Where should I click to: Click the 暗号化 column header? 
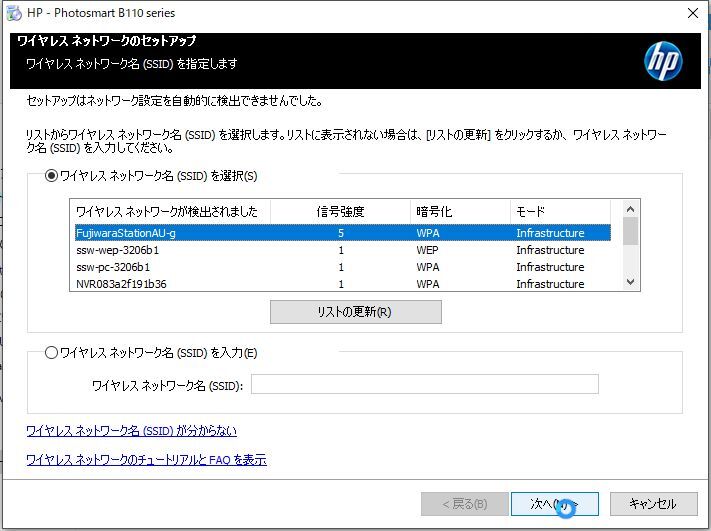(x=460, y=211)
